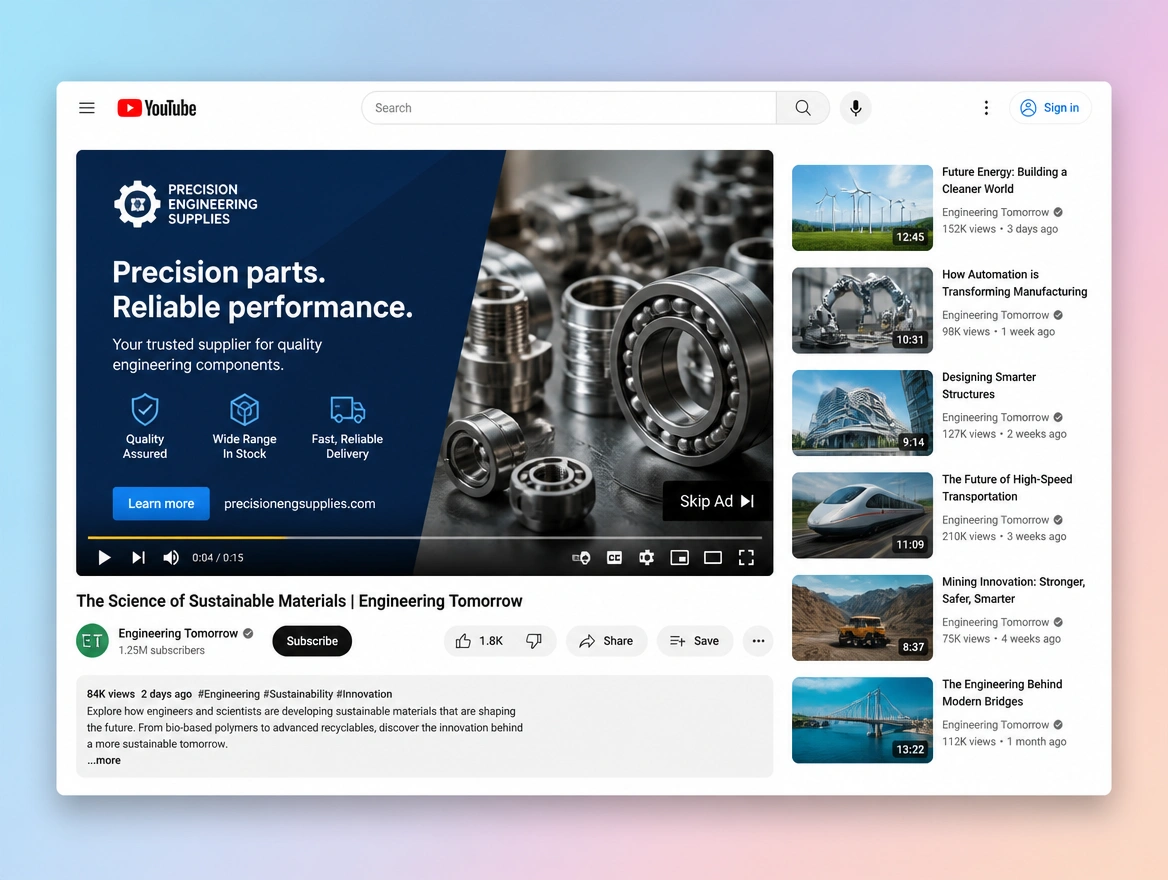Open #Engineering hashtag

[x=229, y=694]
